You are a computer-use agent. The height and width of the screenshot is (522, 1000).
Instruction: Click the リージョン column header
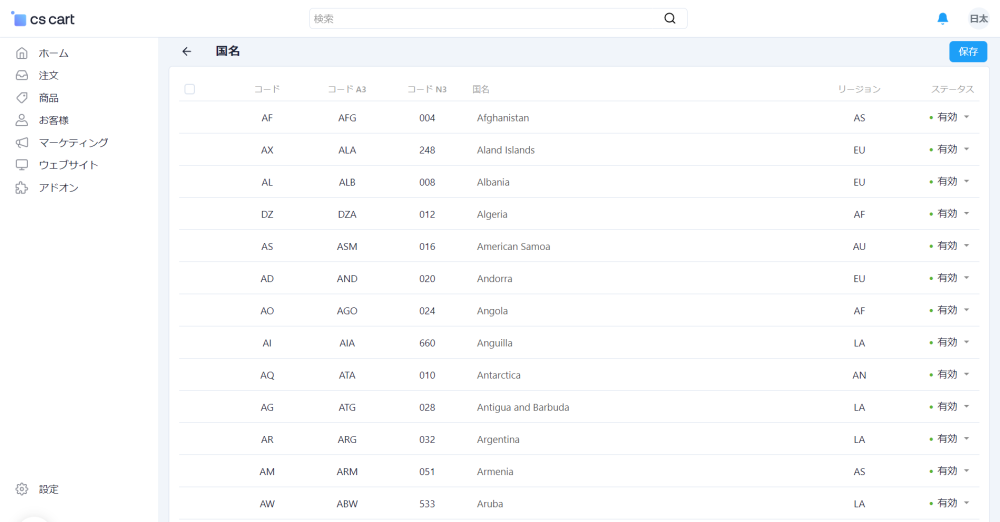(859, 89)
